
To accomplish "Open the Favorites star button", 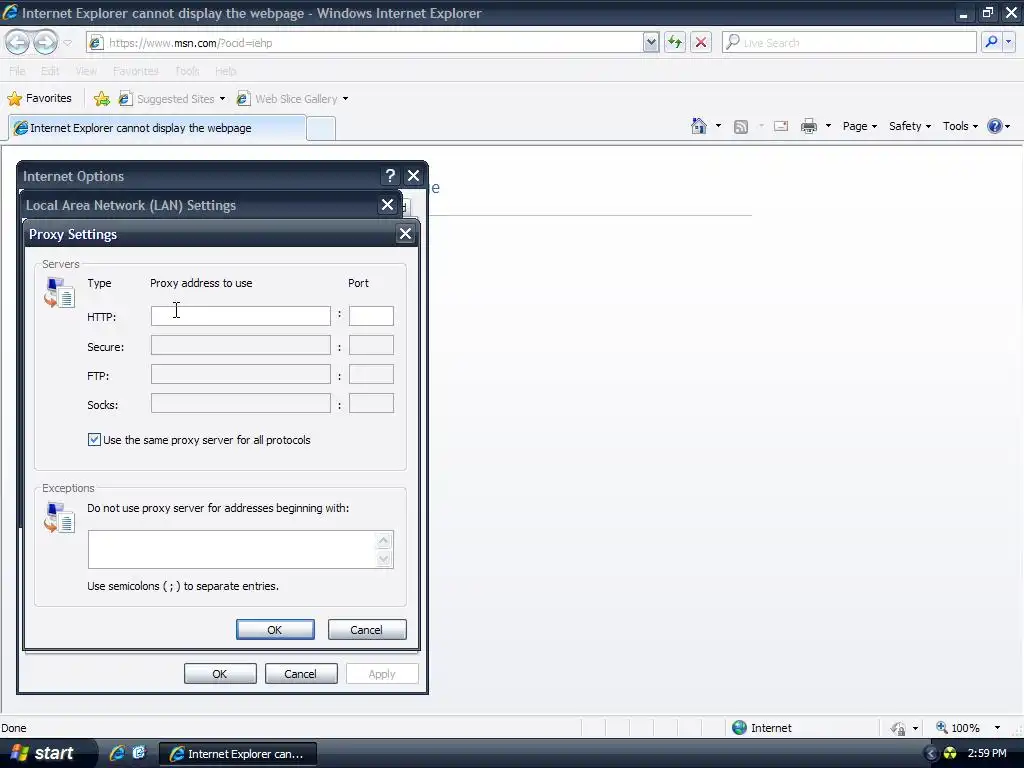I will point(39,99).
